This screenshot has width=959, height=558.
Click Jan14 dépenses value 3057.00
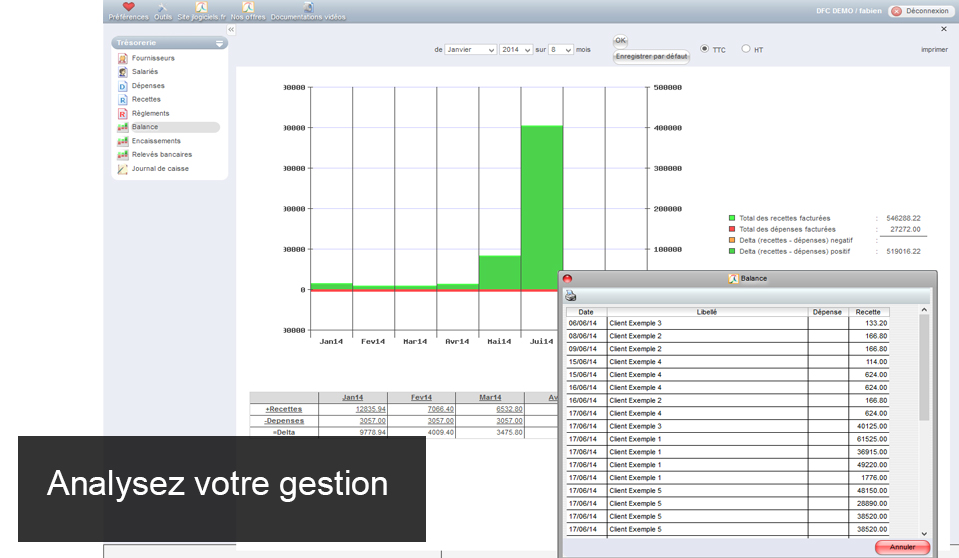coord(372,421)
